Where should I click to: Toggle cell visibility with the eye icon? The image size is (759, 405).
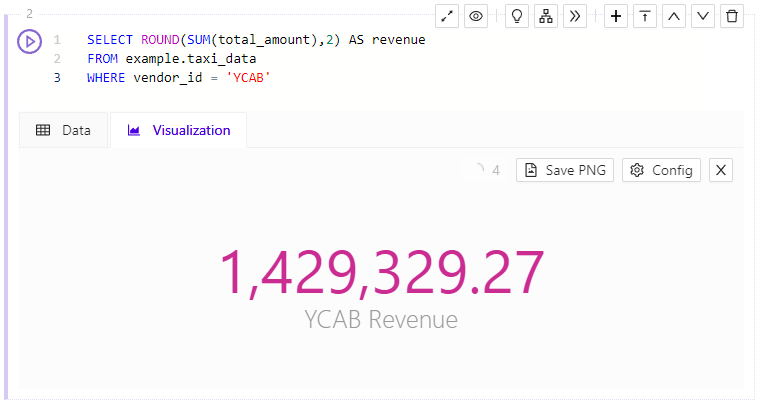(476, 16)
